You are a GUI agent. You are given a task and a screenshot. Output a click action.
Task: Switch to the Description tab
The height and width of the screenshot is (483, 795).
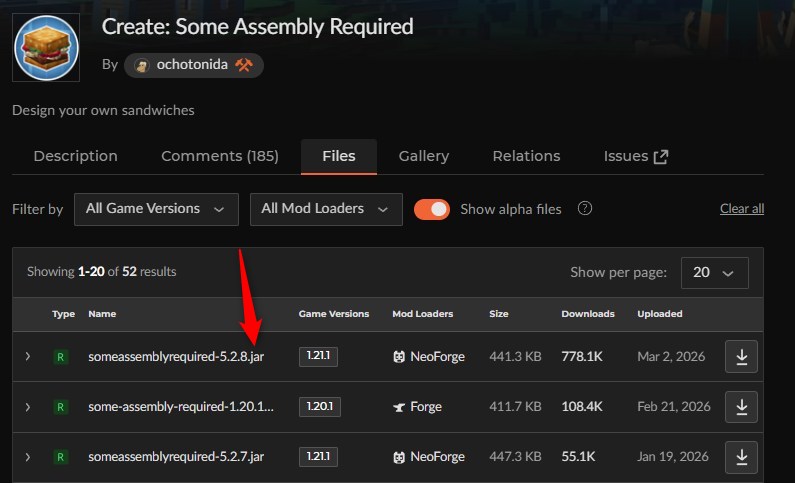(x=76, y=156)
